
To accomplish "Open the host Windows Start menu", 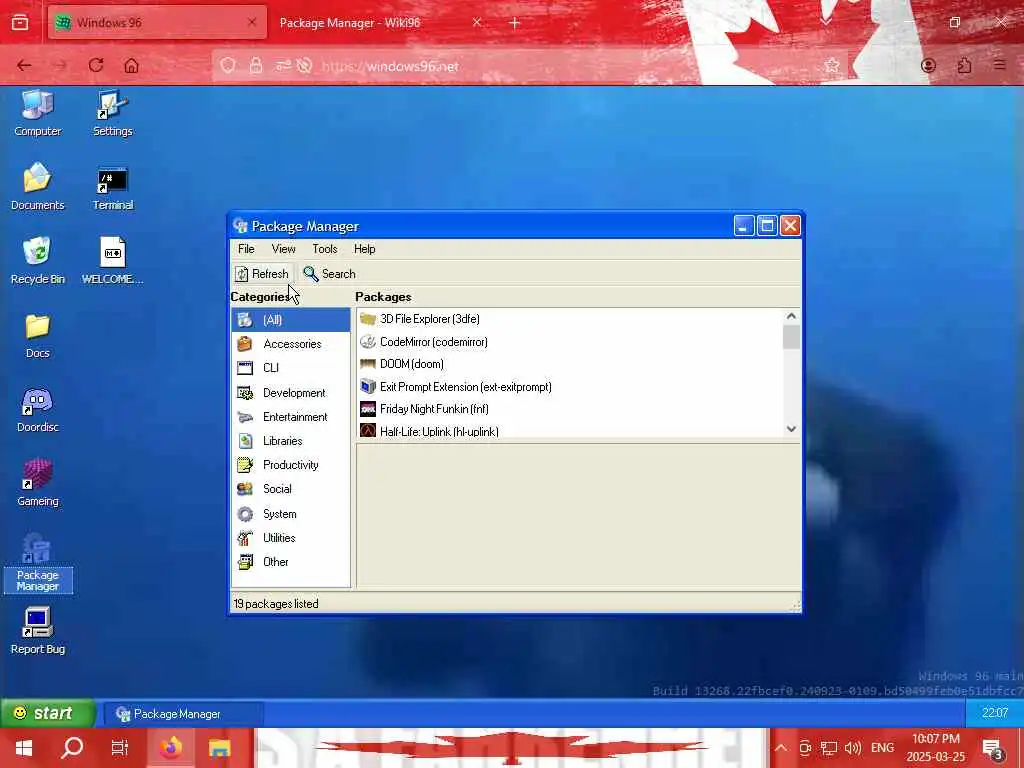I will pyautogui.click(x=24, y=748).
